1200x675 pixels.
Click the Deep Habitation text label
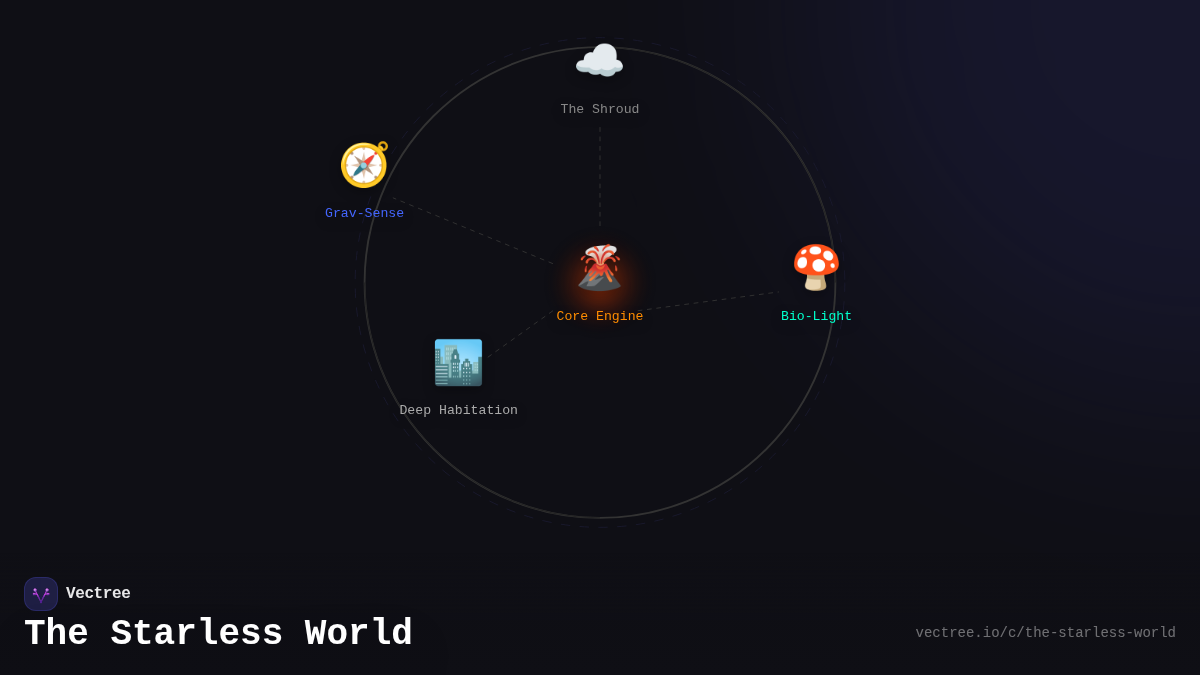[x=458, y=409]
